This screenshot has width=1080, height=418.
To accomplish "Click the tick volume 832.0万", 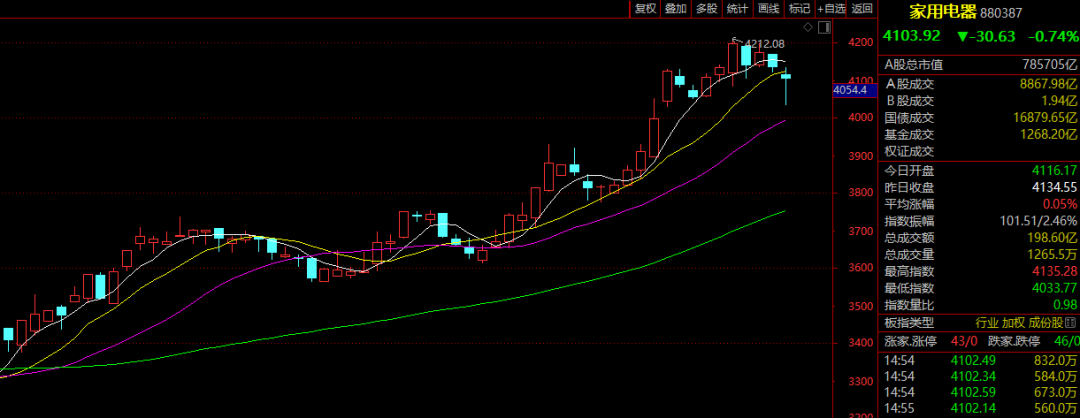I will pos(1055,359).
